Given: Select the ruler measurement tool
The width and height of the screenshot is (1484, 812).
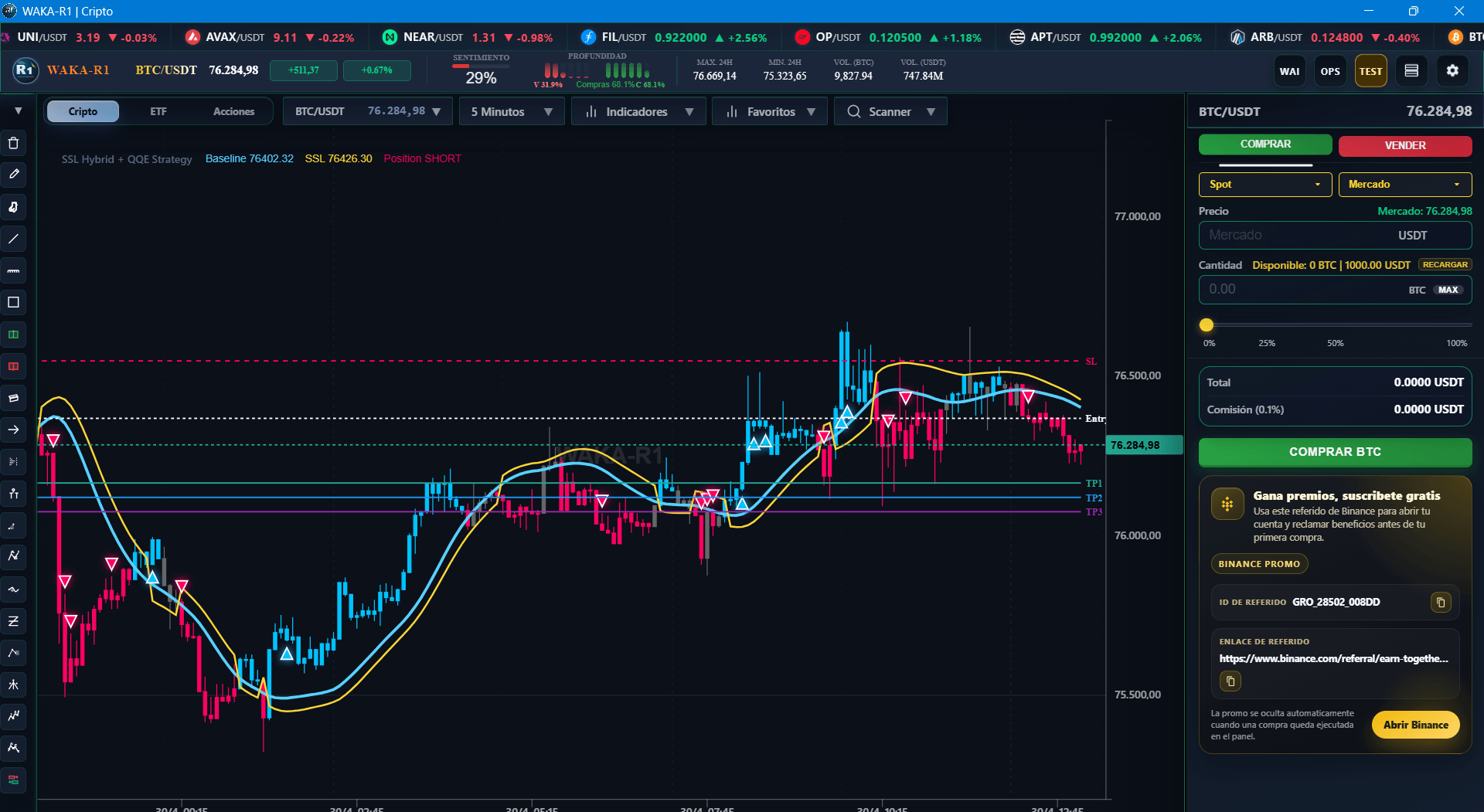Looking at the screenshot, I should (13, 270).
